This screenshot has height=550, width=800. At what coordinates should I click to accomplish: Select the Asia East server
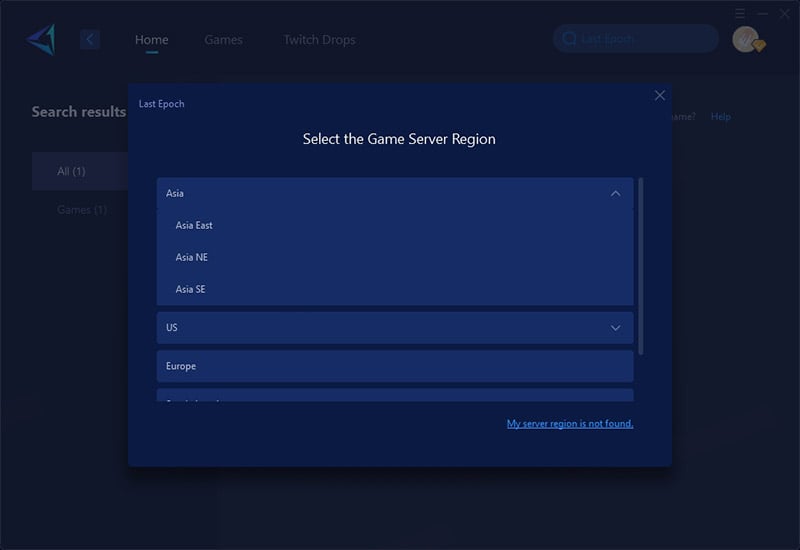click(x=395, y=225)
